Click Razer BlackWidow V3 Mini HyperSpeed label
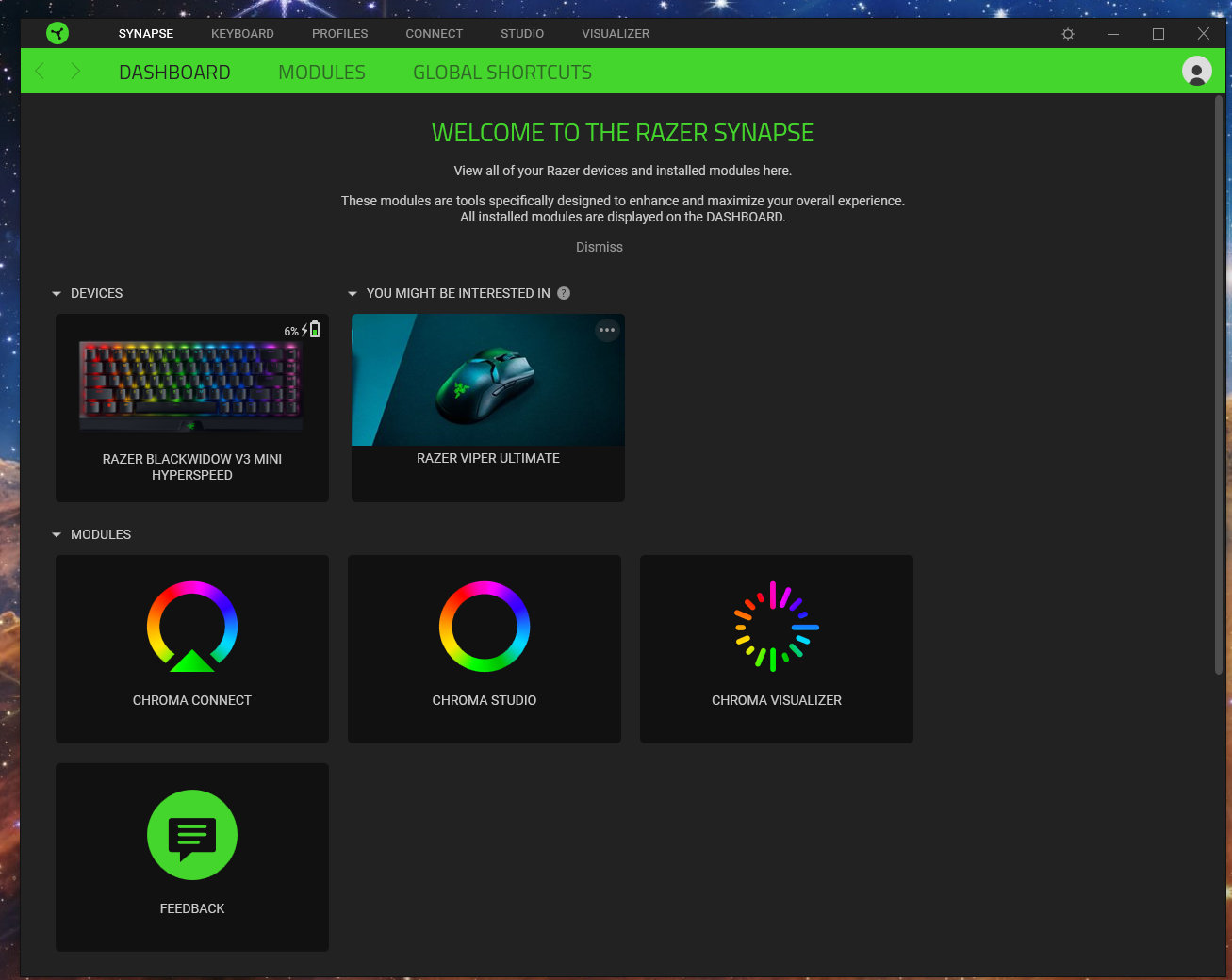The height and width of the screenshot is (980, 1232). tap(192, 466)
